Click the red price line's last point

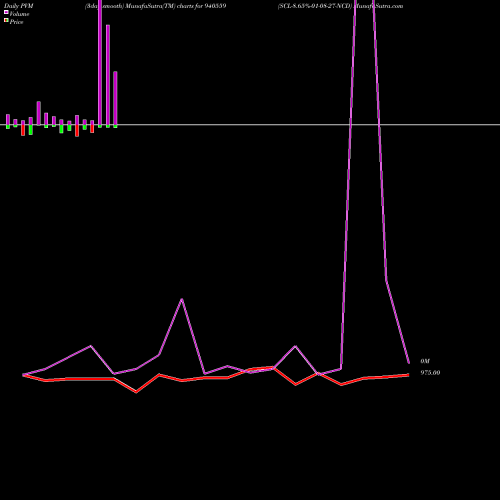(x=408, y=375)
